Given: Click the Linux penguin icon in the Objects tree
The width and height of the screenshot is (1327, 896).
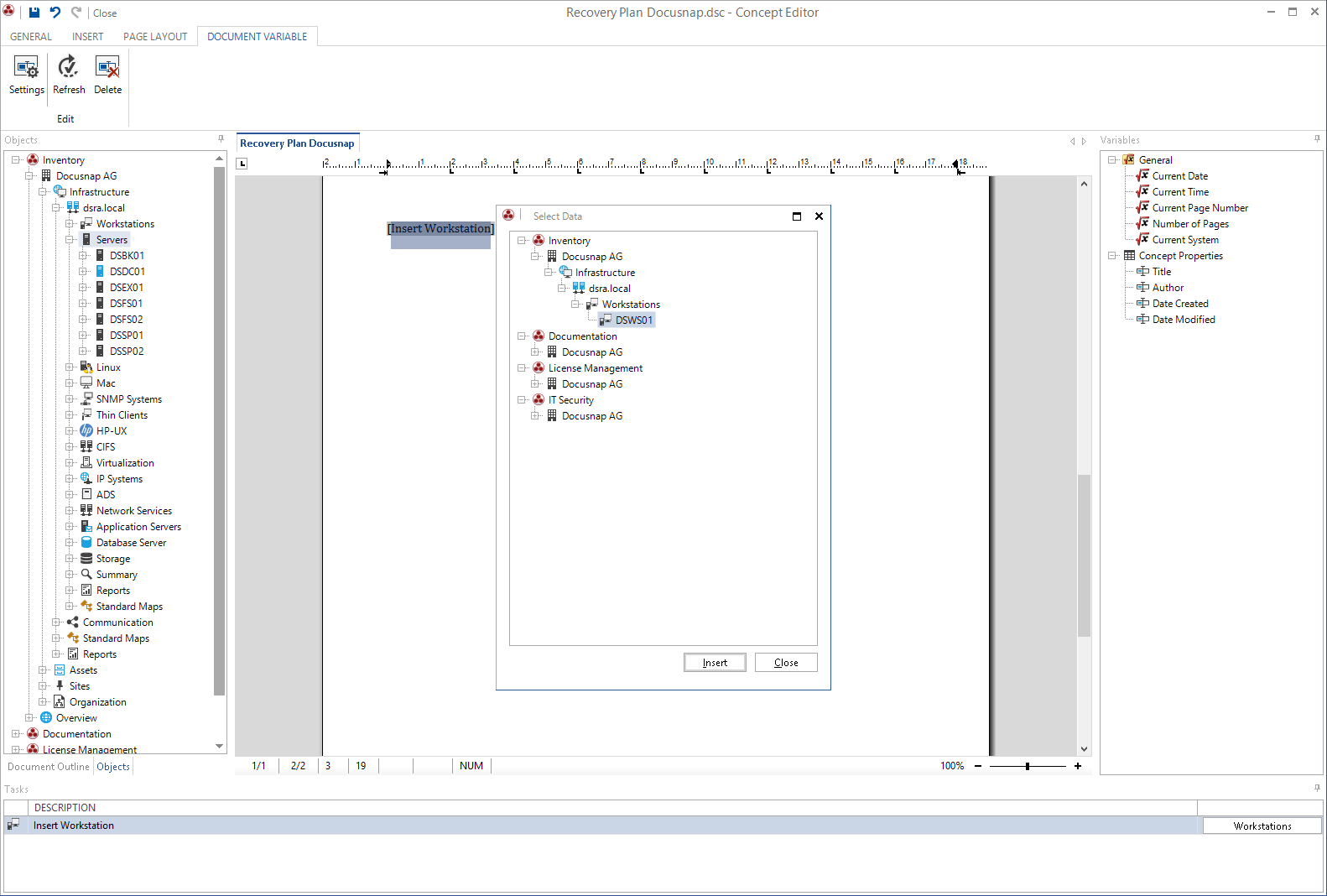Looking at the screenshot, I should [x=86, y=367].
